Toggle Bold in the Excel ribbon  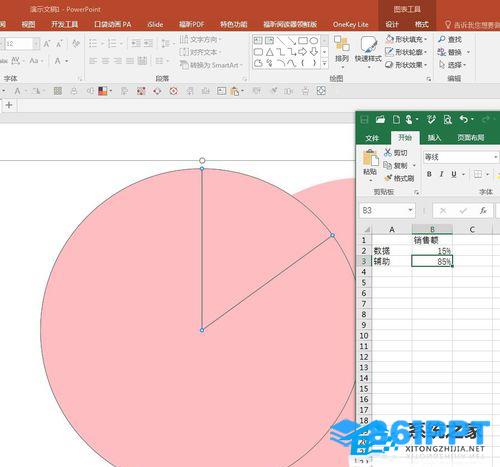pos(429,174)
